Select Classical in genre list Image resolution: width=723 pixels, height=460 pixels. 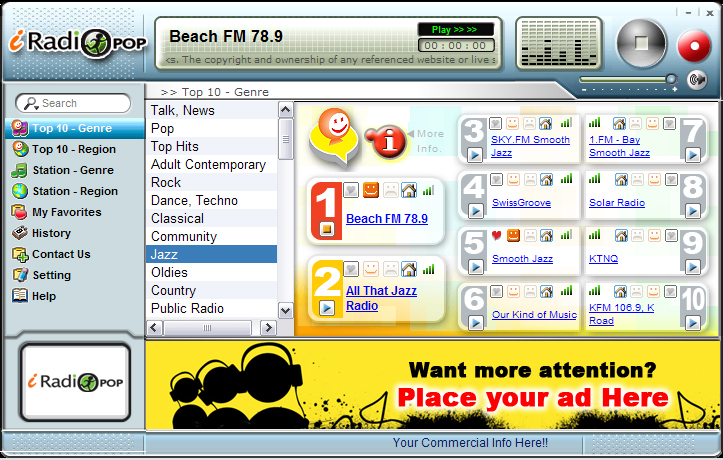coord(212,218)
